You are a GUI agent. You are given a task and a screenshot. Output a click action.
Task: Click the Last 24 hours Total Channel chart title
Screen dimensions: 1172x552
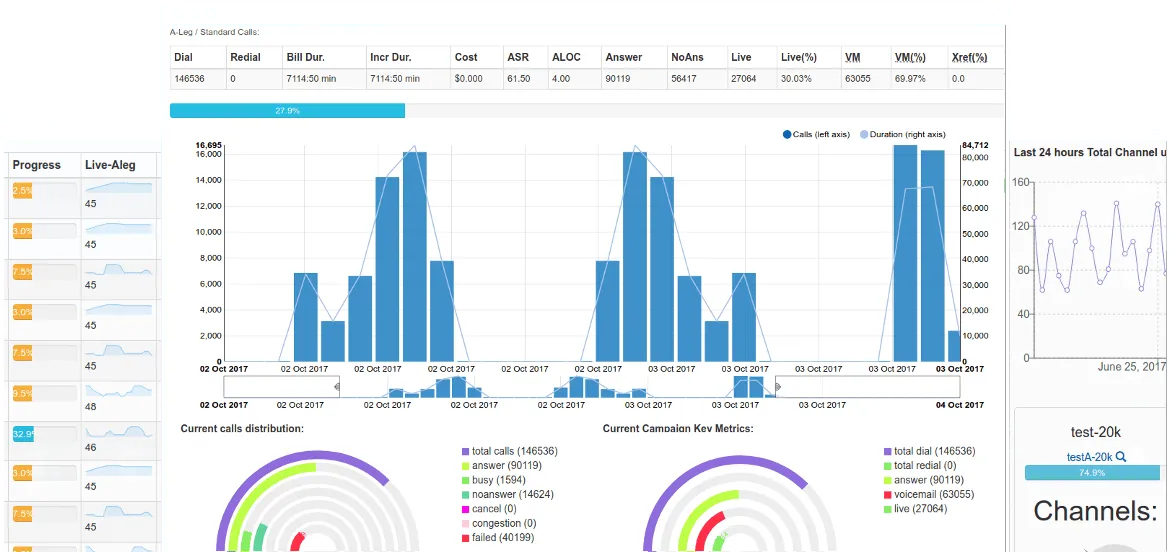[1091, 152]
